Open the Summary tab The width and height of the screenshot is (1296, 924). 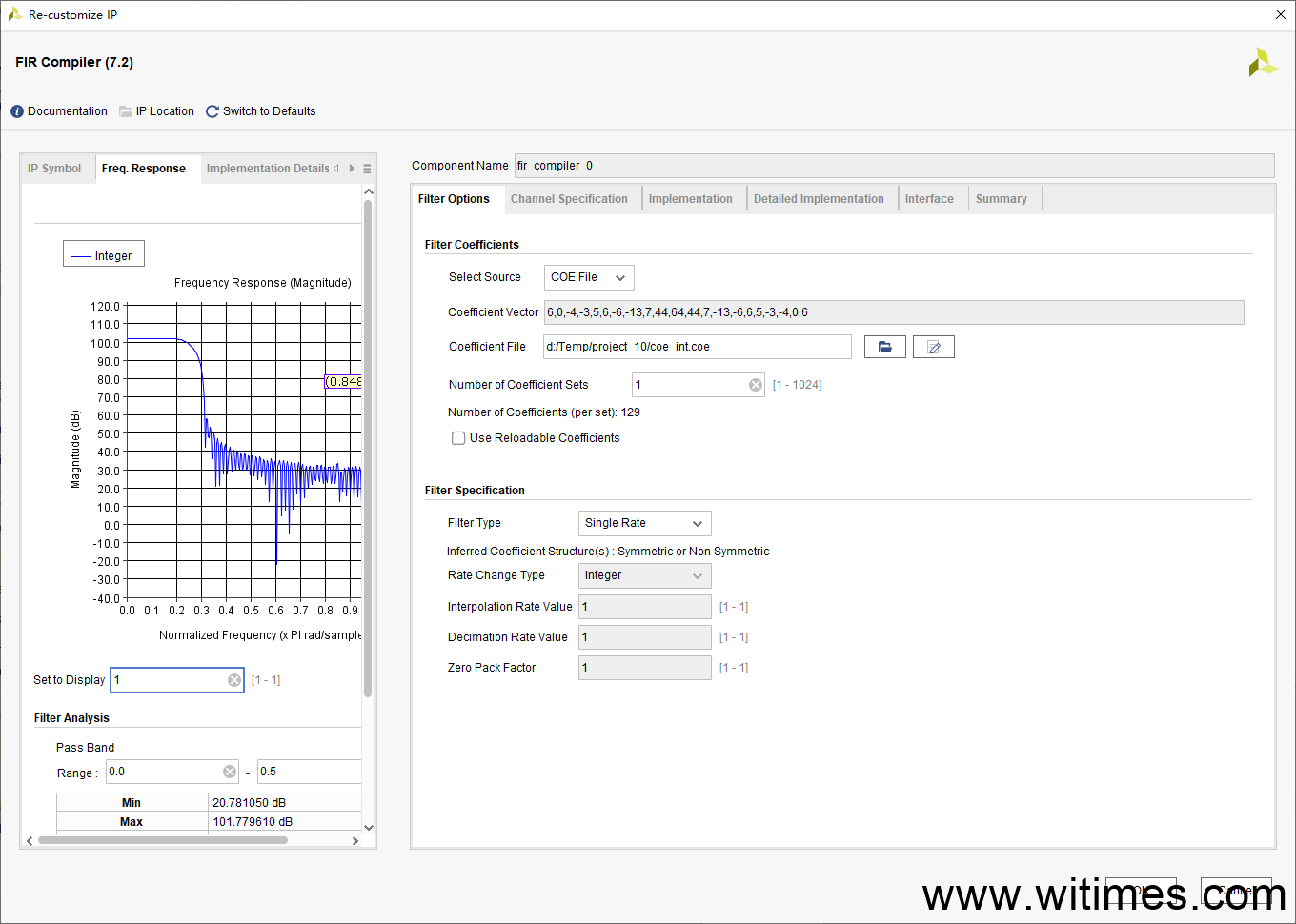coord(1002,199)
